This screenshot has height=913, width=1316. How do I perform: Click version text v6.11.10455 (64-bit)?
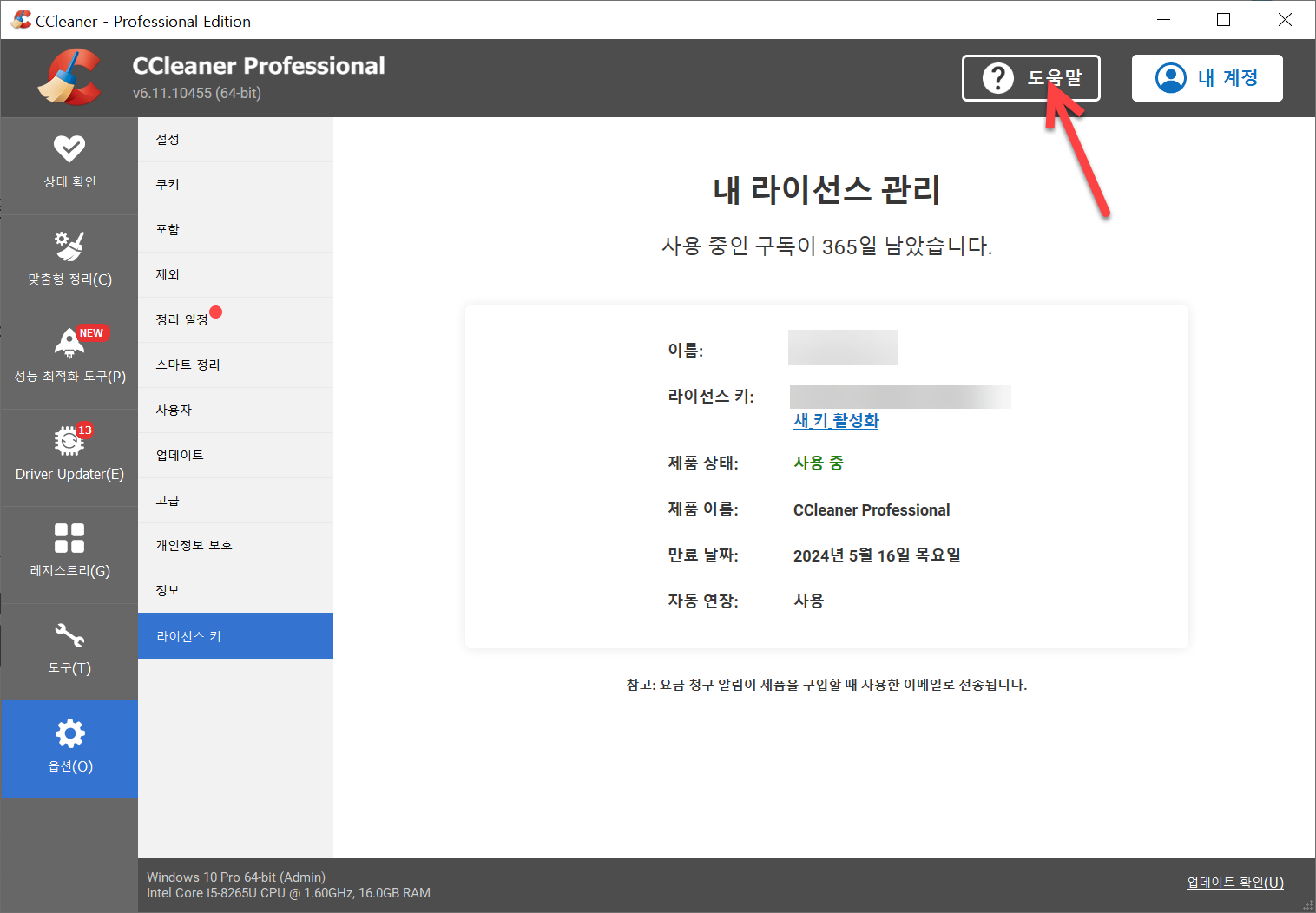[197, 93]
